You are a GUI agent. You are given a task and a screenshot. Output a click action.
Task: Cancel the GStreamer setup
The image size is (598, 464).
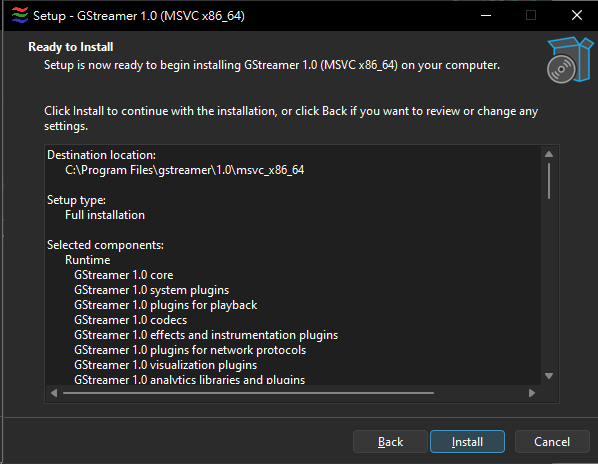pos(552,442)
